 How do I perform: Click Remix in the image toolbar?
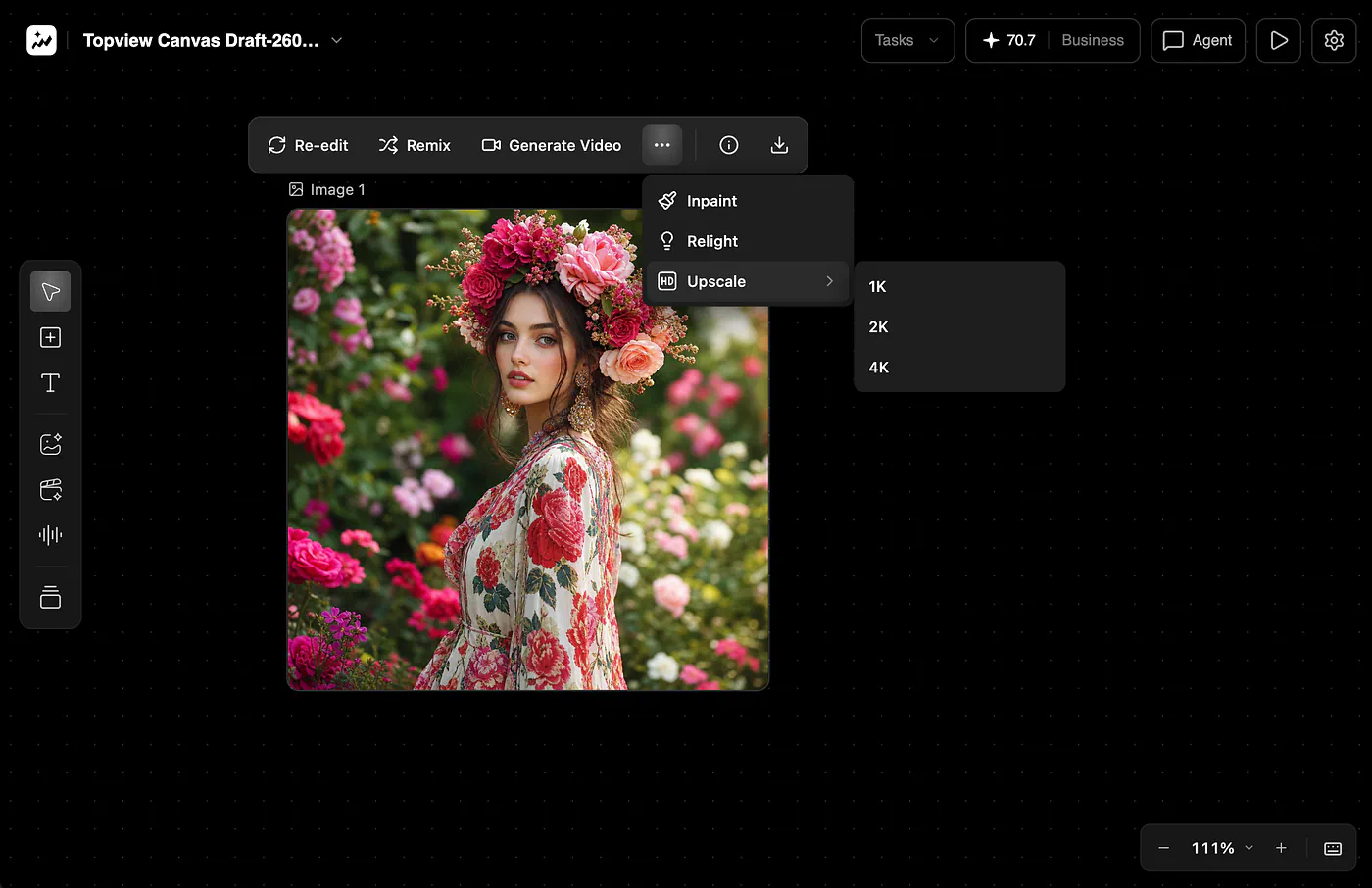(415, 145)
